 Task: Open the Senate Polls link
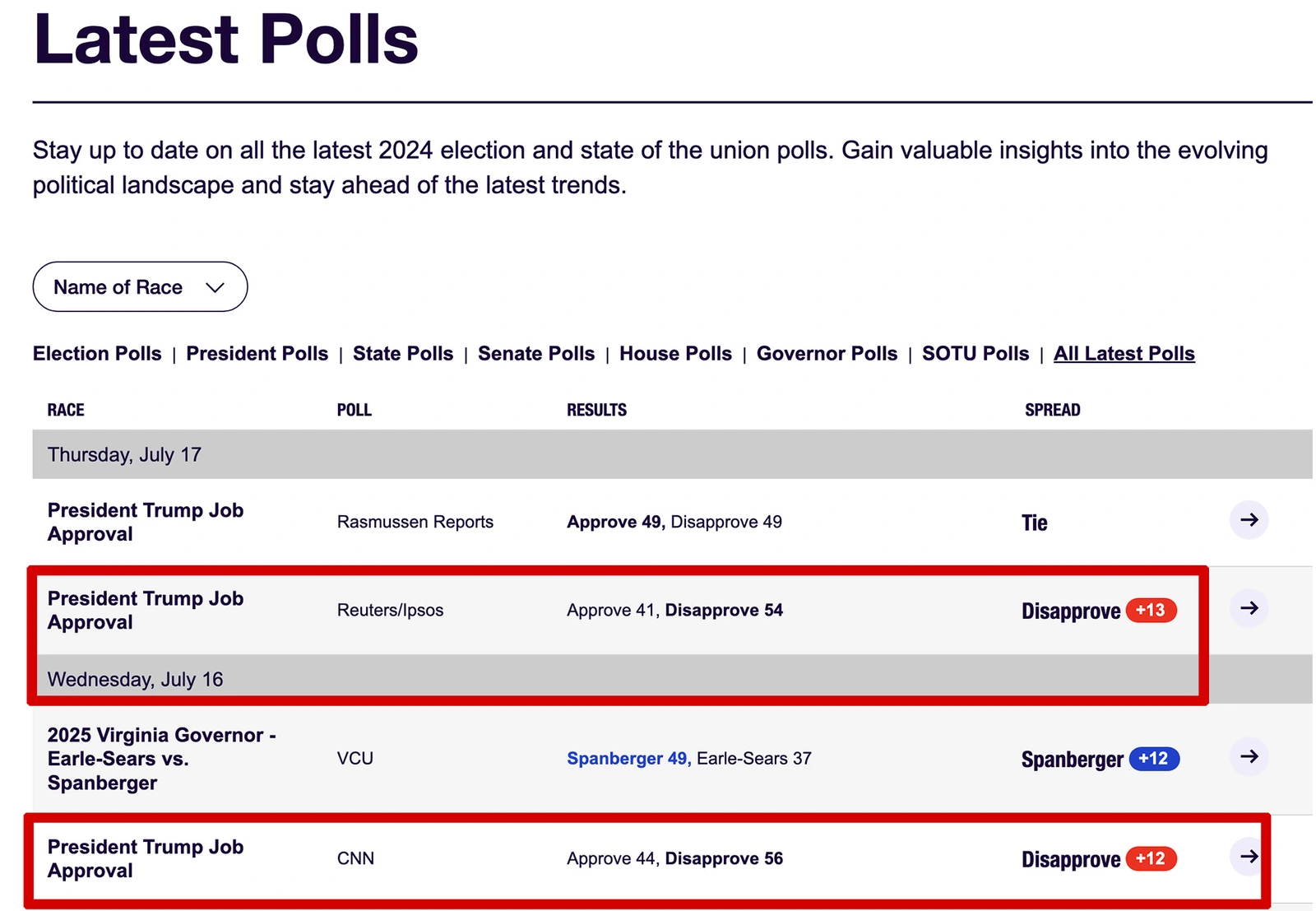coord(535,353)
